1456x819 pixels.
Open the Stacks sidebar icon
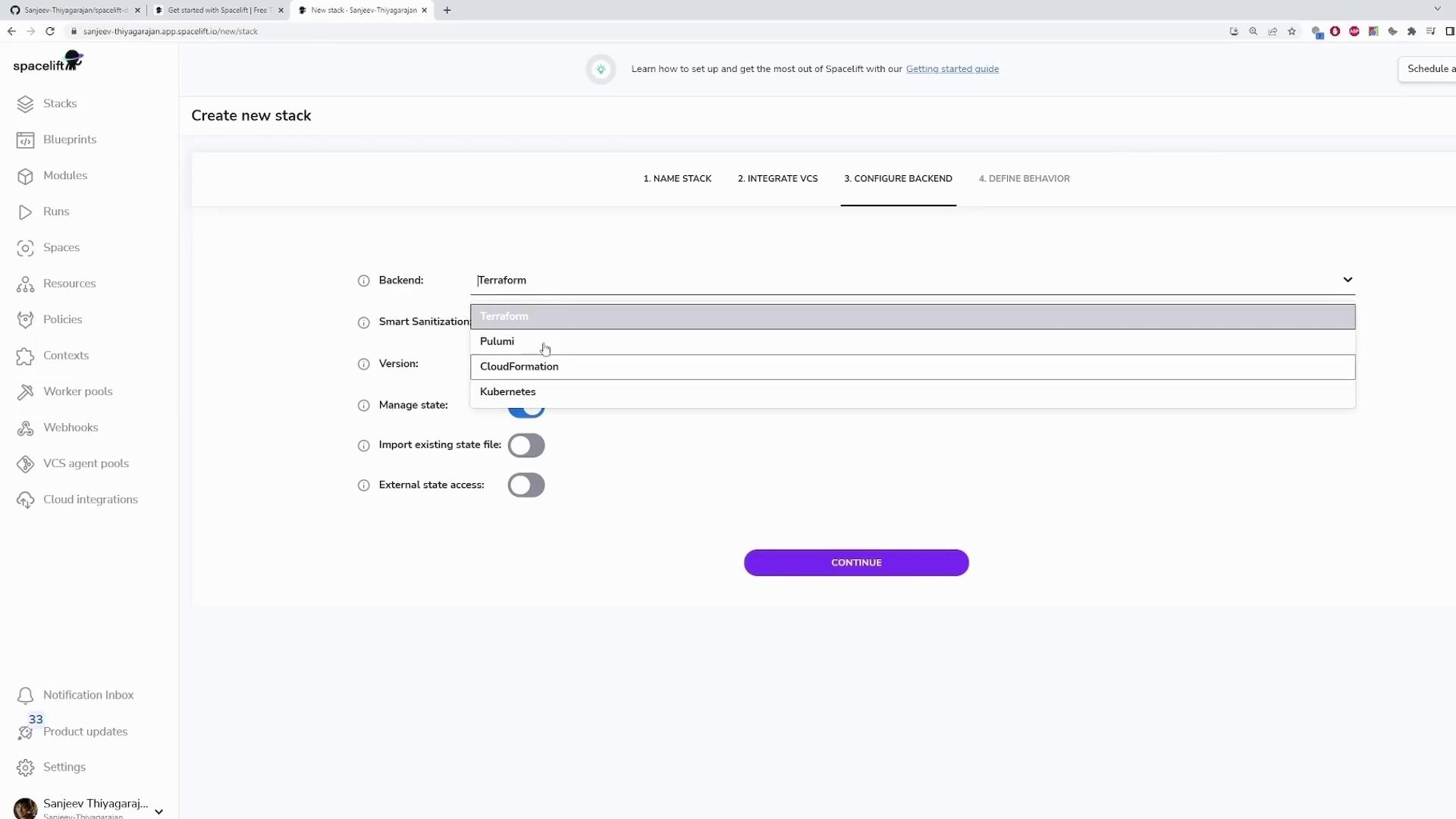click(25, 104)
